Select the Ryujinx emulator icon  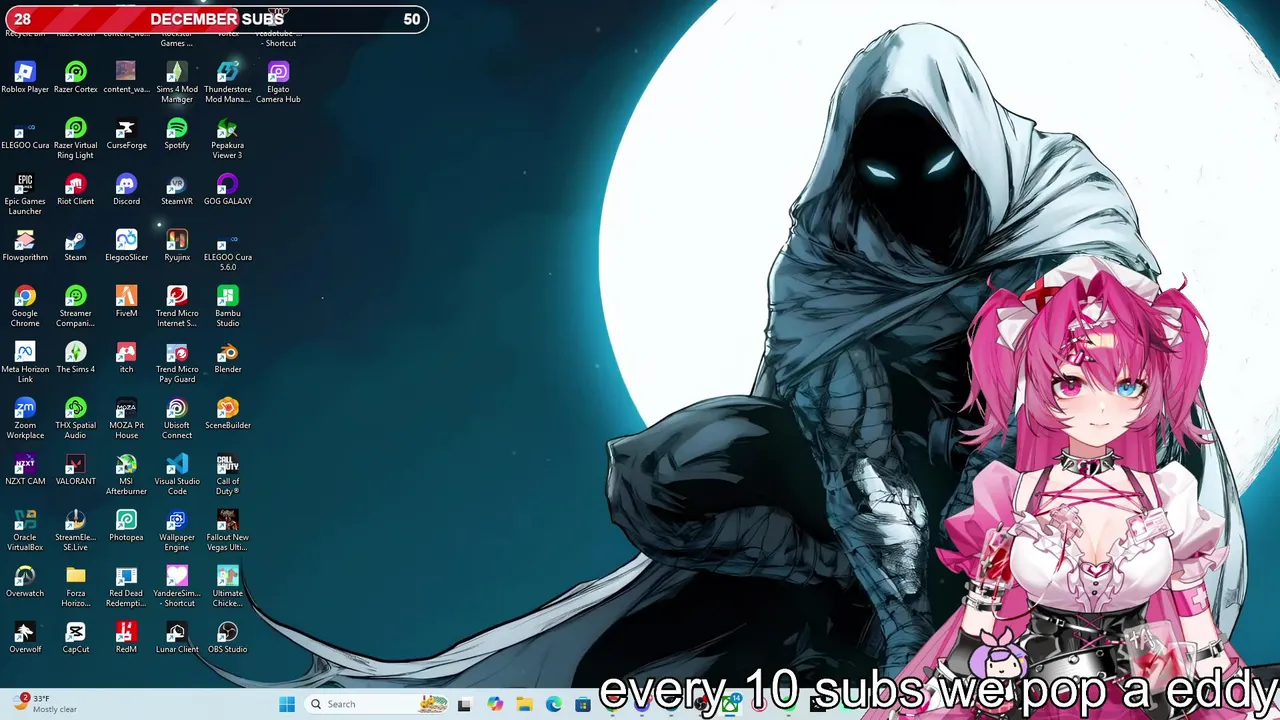tap(177, 245)
